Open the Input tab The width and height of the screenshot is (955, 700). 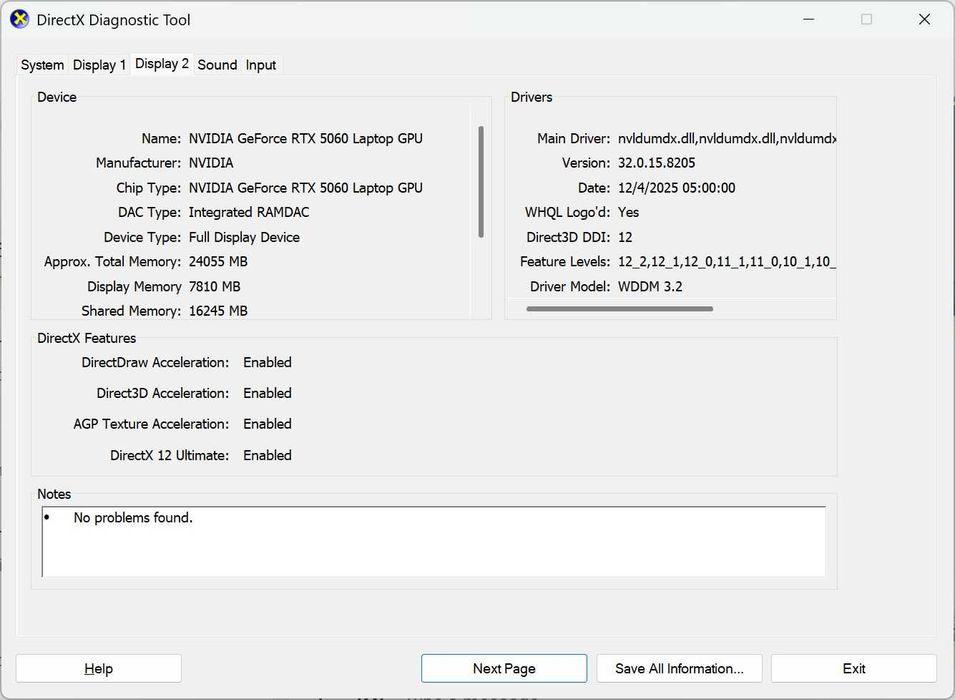[261, 65]
